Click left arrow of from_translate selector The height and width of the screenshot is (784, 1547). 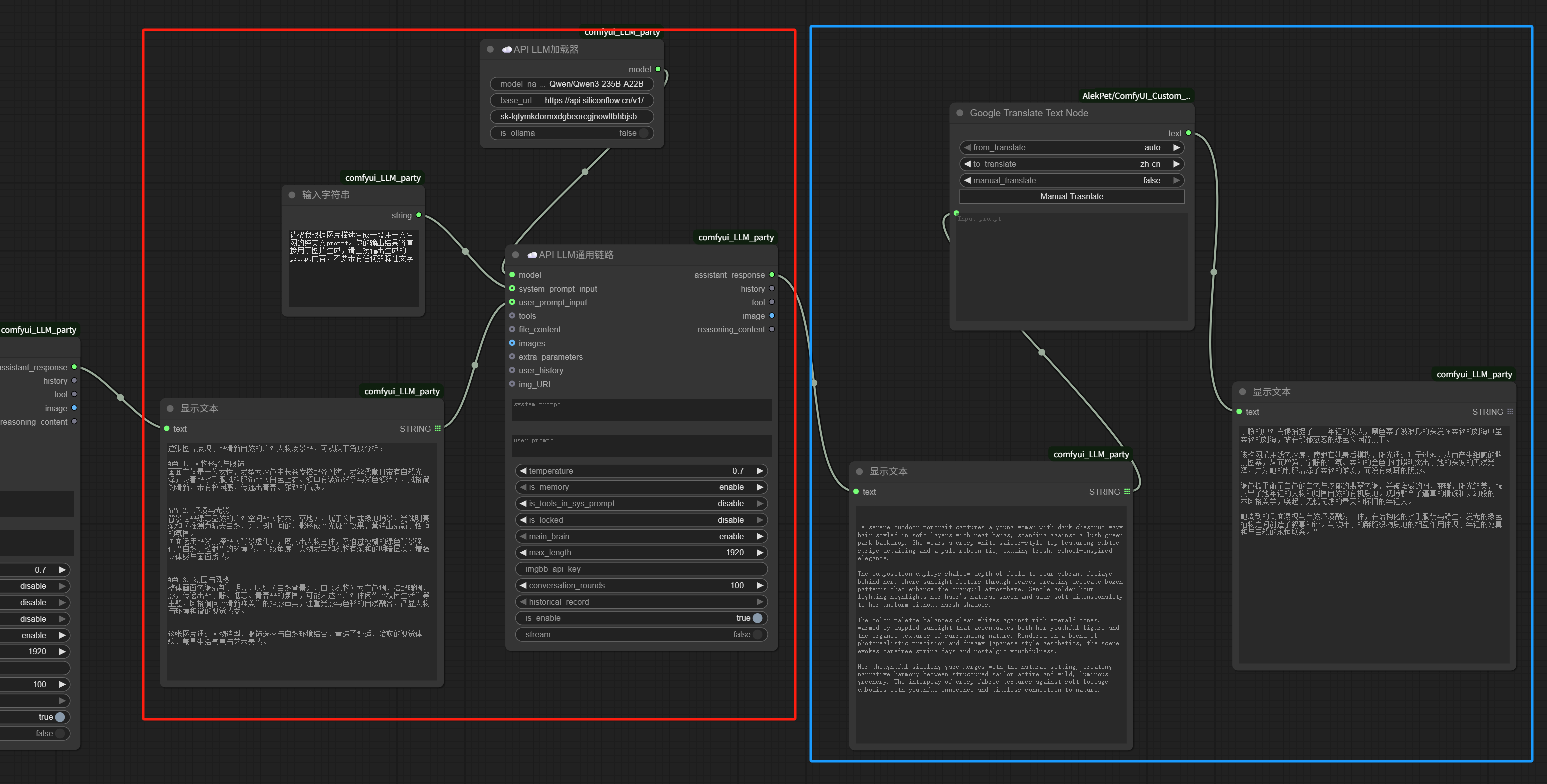[967, 148]
